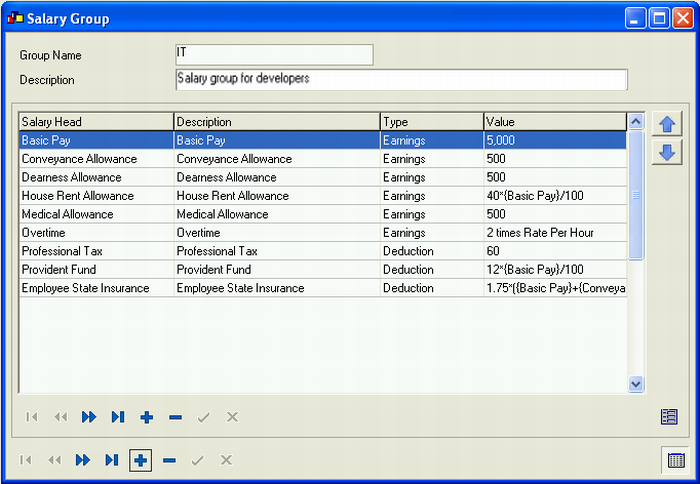
Task: Click the 40*{Basic Pay}/100 value cell
Action: (x=555, y=196)
